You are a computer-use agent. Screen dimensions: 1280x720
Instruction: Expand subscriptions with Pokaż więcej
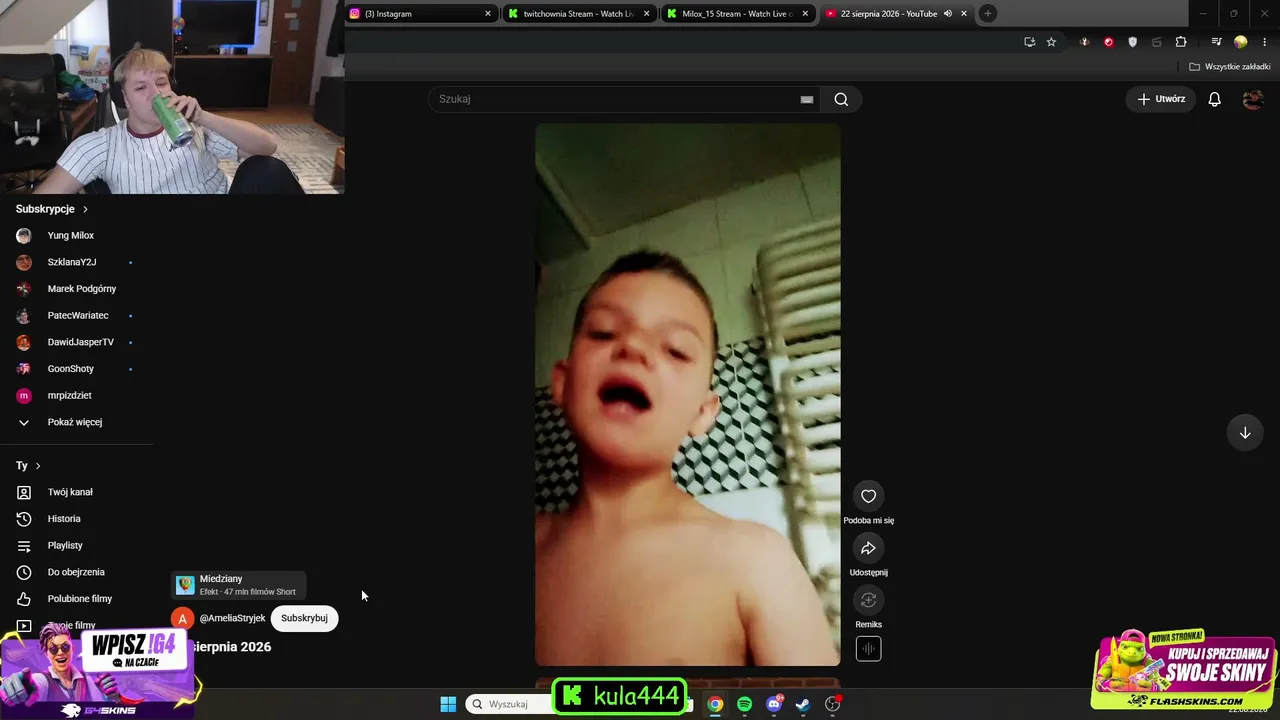coord(76,422)
